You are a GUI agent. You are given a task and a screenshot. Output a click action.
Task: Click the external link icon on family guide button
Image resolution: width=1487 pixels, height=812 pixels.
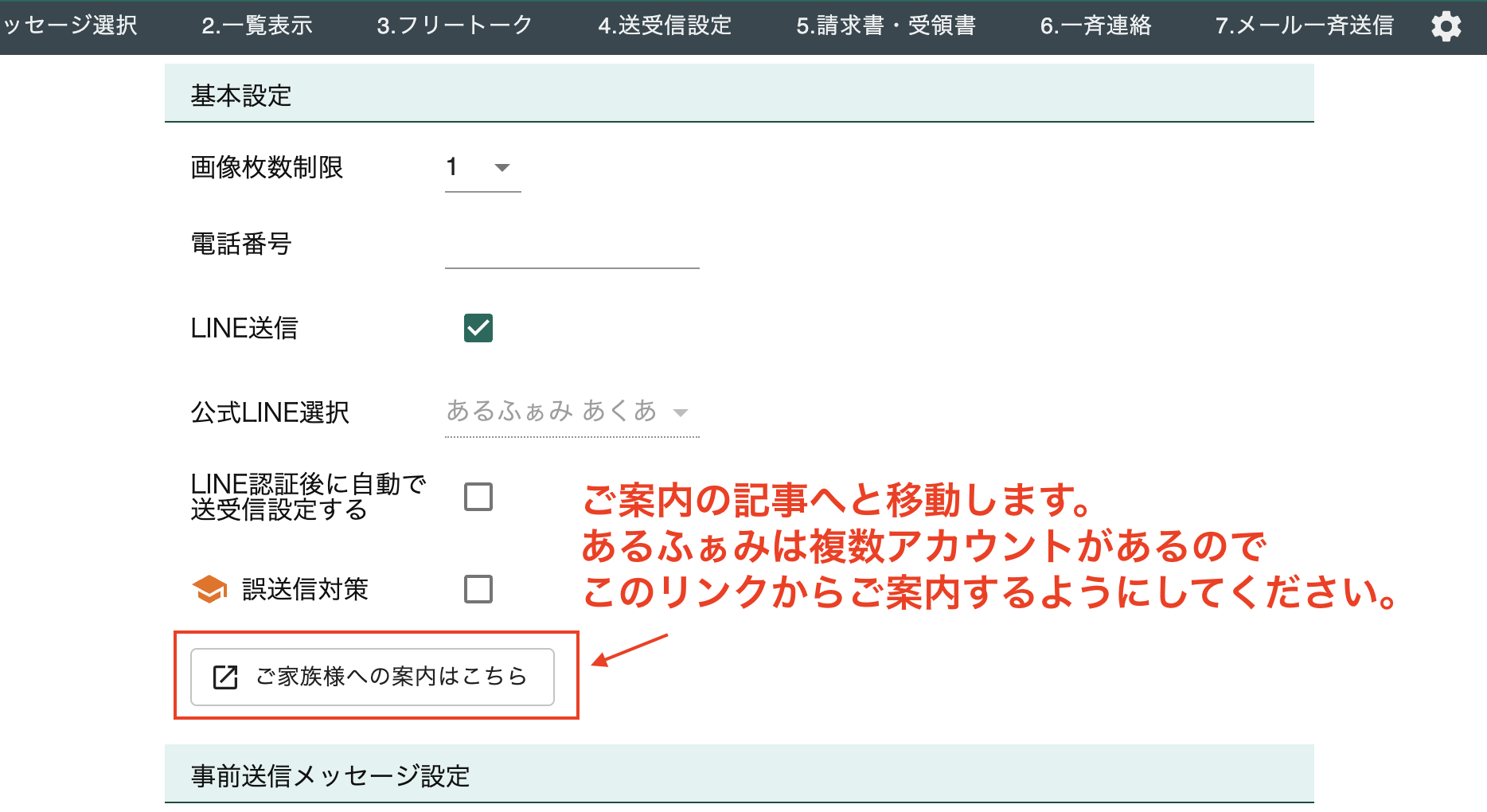pos(225,677)
